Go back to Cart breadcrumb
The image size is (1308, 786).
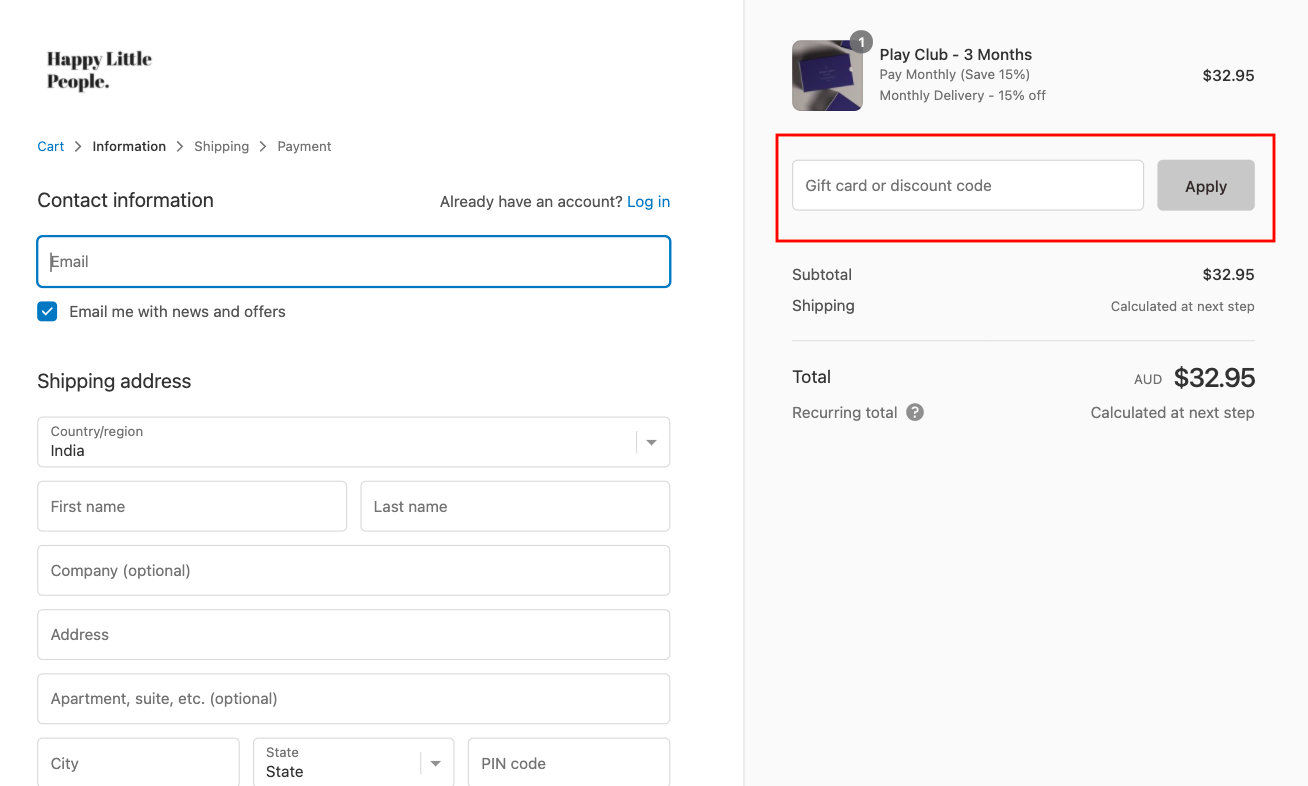(x=51, y=146)
